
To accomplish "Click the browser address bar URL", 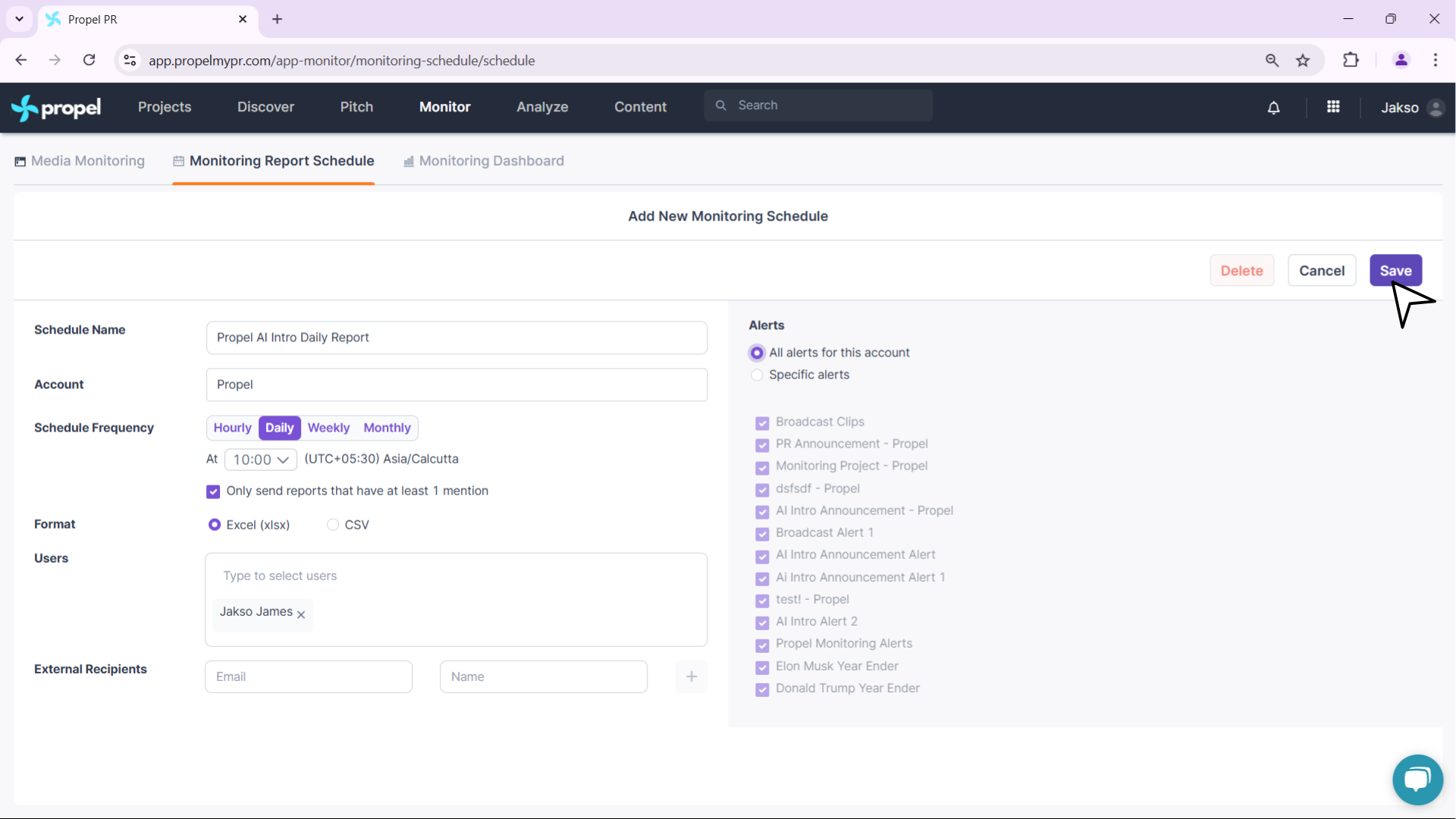I will click(x=342, y=61).
